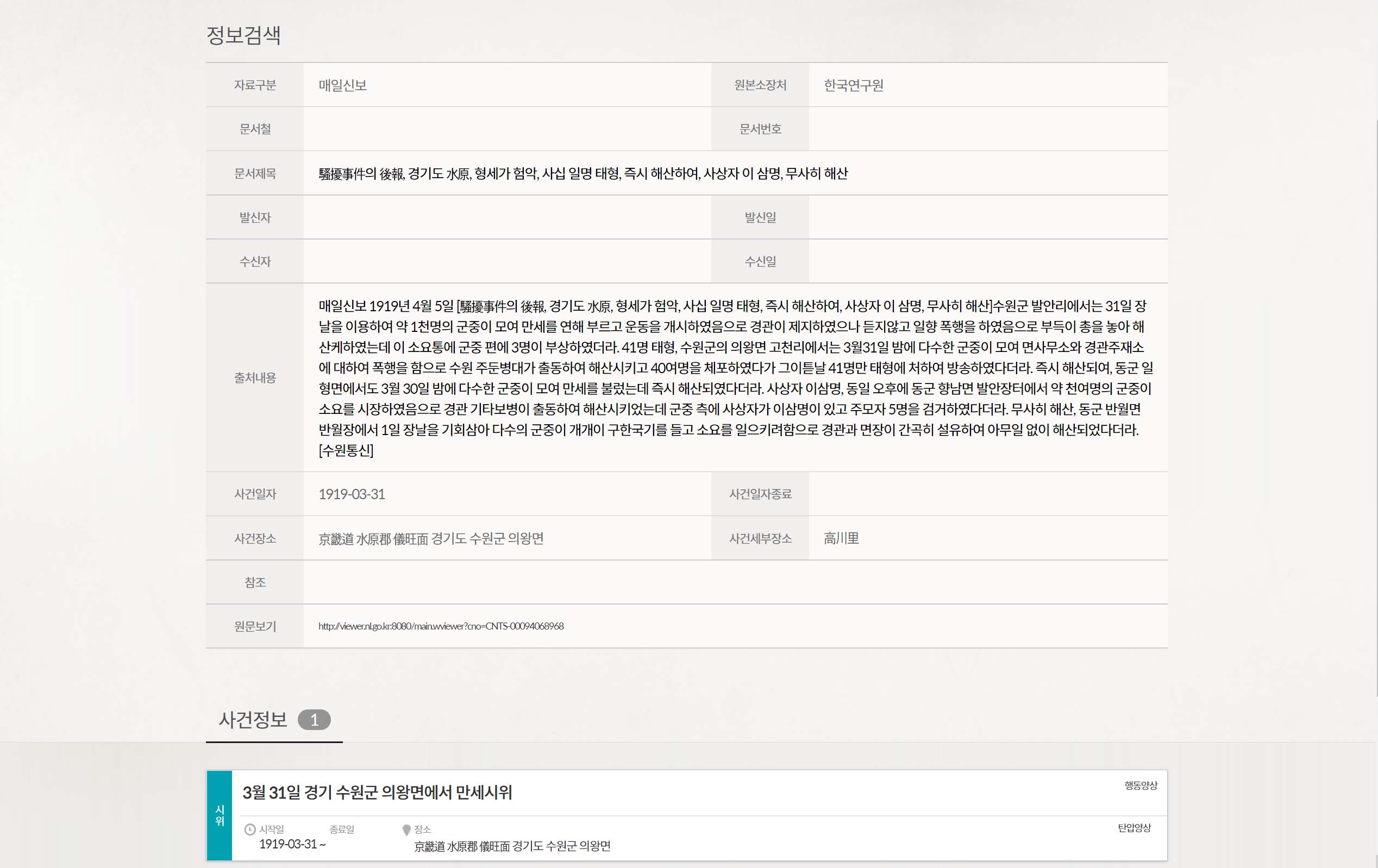The width and height of the screenshot is (1378, 868).
Task: Click the 정보검색 page heading
Action: 243,35
